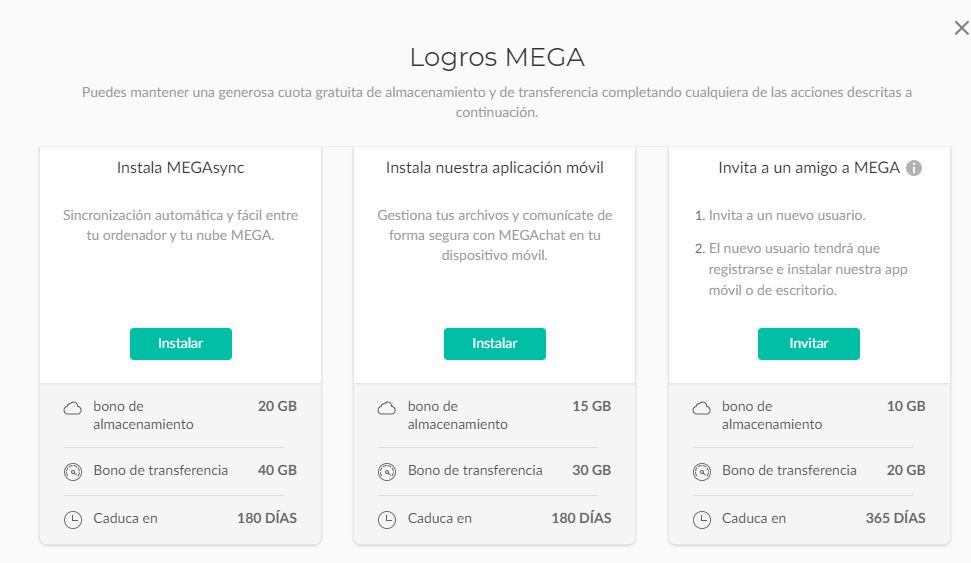Click cloud storage icon in mobile app card
971x563 pixels.
point(386,408)
